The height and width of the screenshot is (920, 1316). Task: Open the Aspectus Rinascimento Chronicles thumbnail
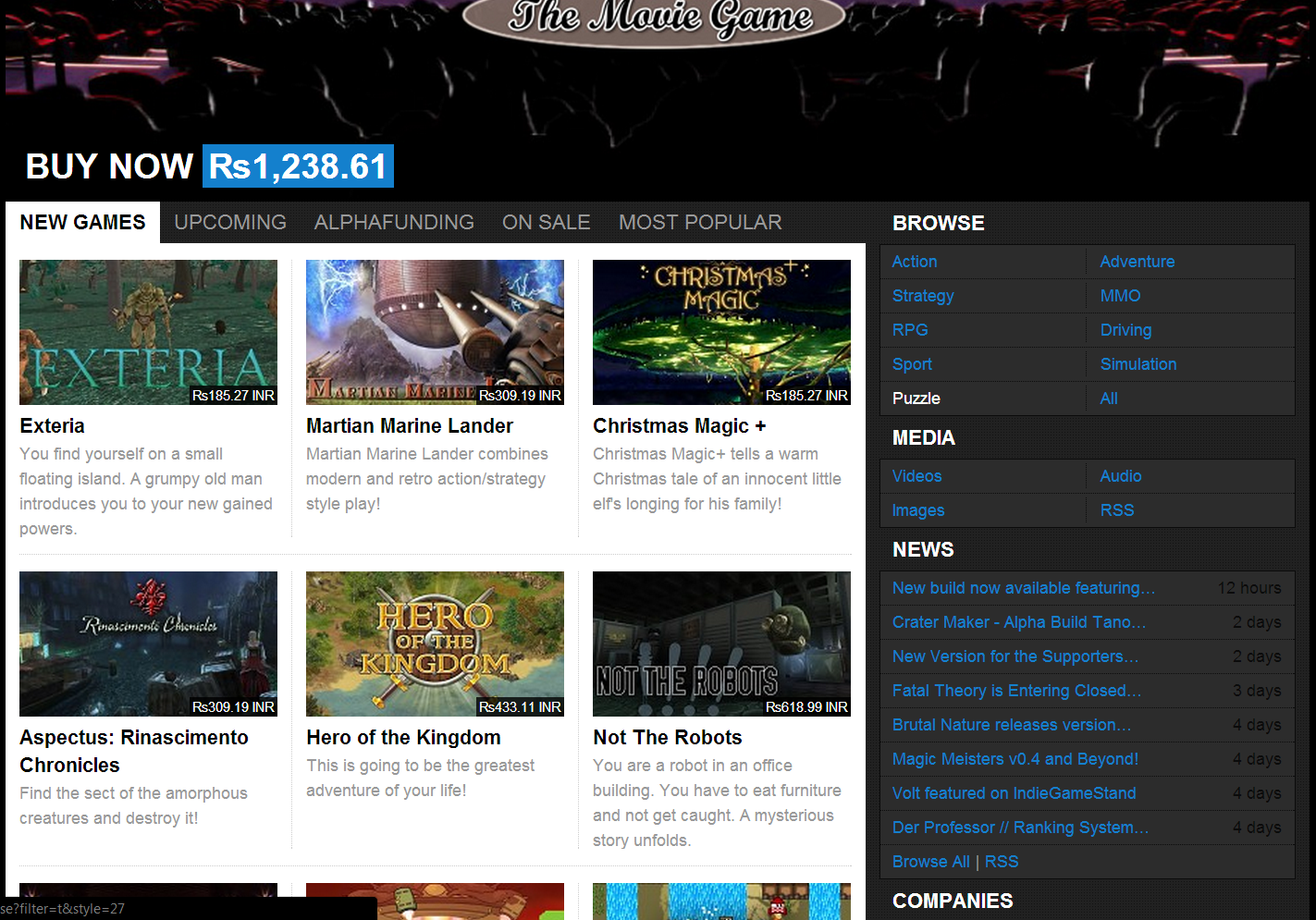click(x=148, y=644)
